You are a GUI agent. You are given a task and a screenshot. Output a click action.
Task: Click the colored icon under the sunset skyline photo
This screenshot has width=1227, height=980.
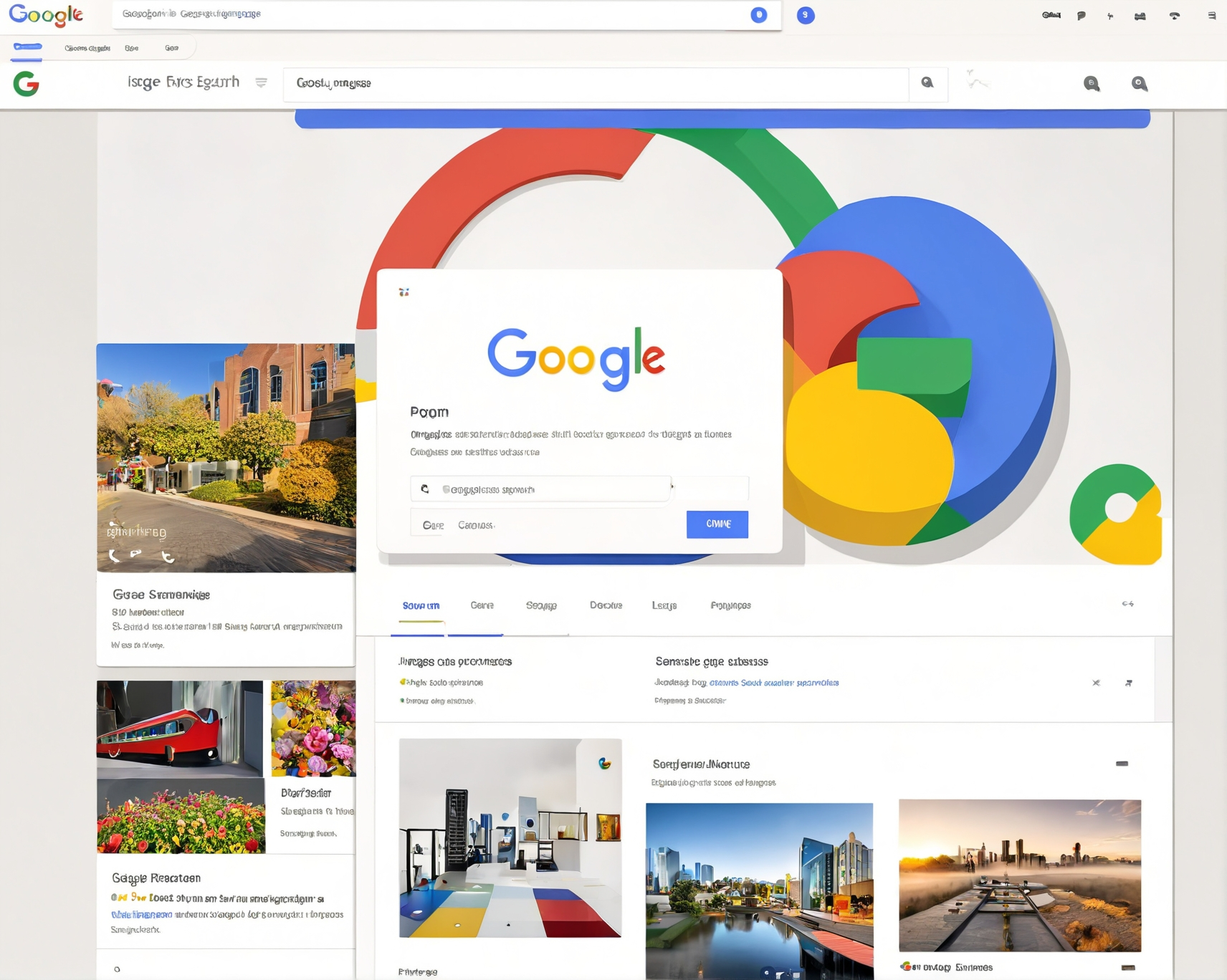907,966
